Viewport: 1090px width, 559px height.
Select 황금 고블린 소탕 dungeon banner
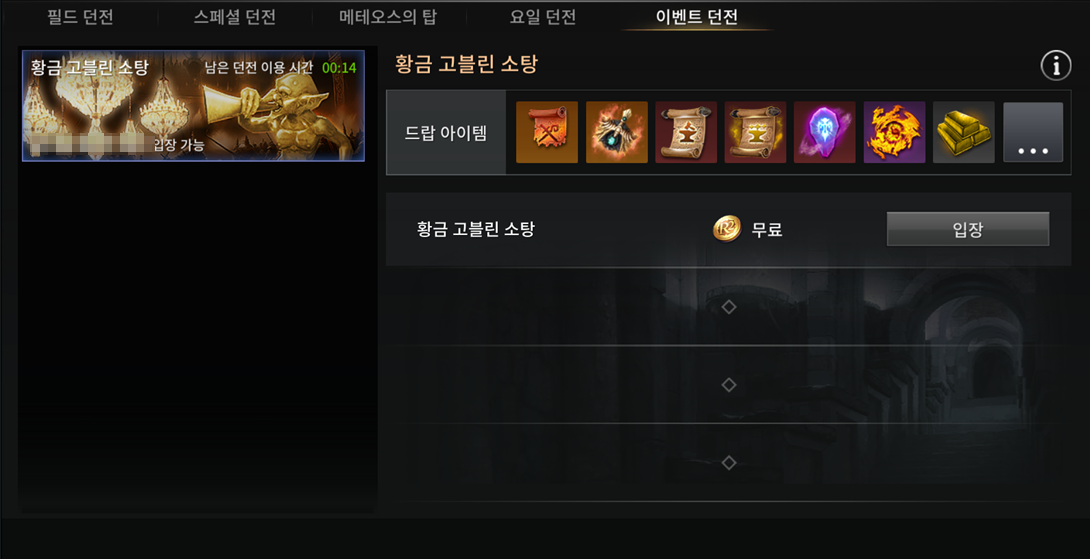tap(193, 106)
